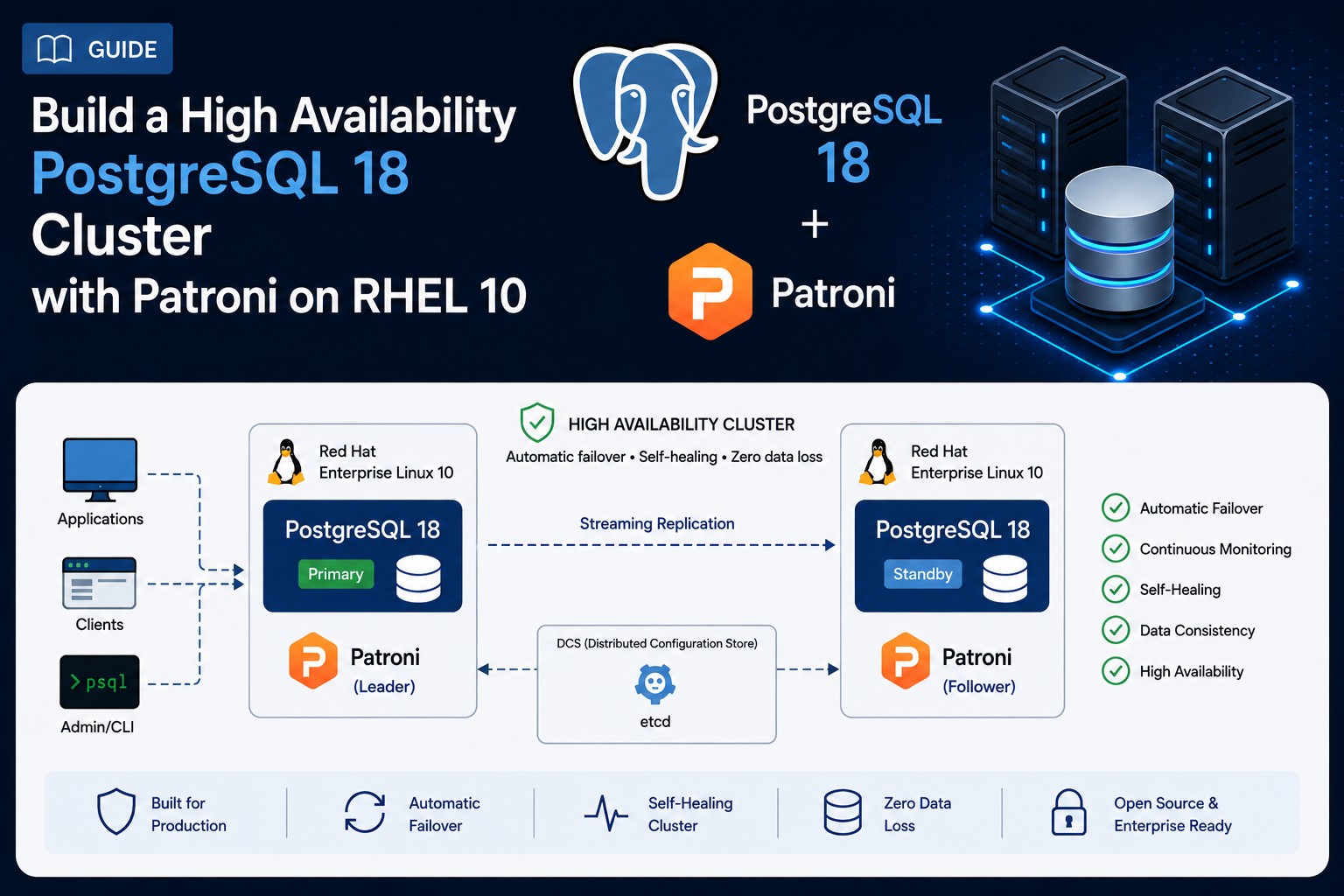Select the "etcd" label
Screen dimensions: 1344x896
655,722
